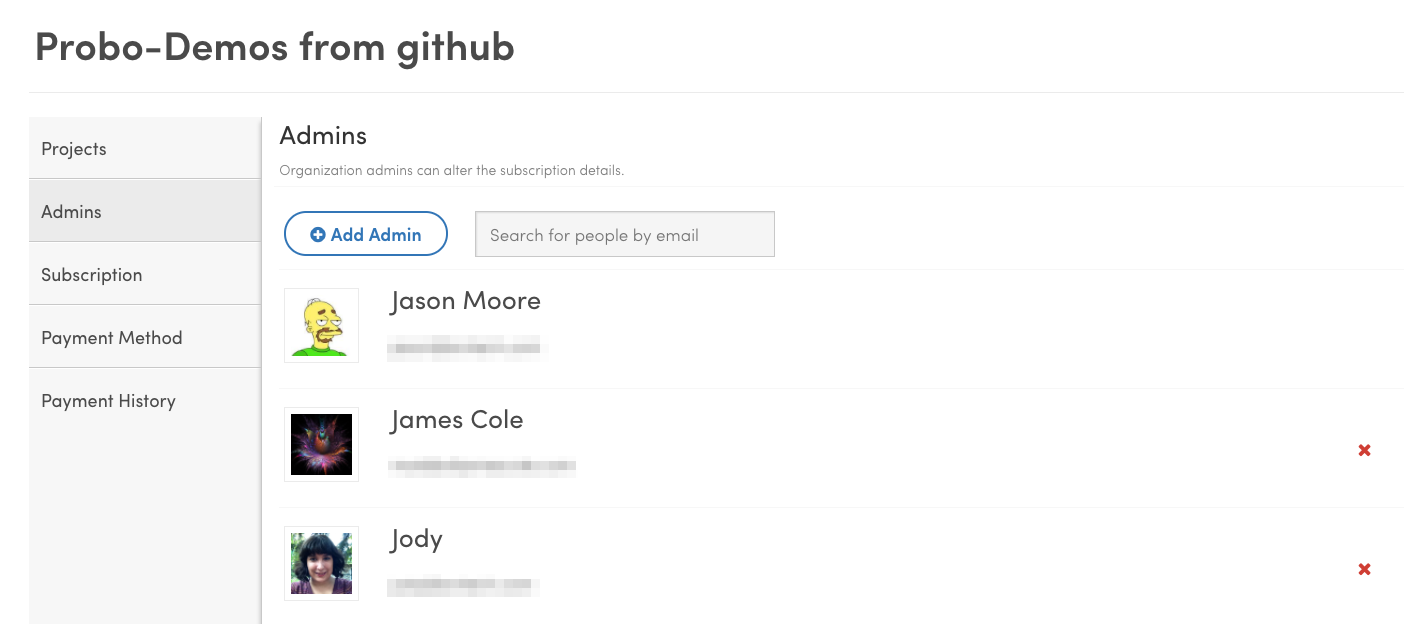This screenshot has width=1404, height=624.
Task: Open the Projects section
Action: coord(73,147)
